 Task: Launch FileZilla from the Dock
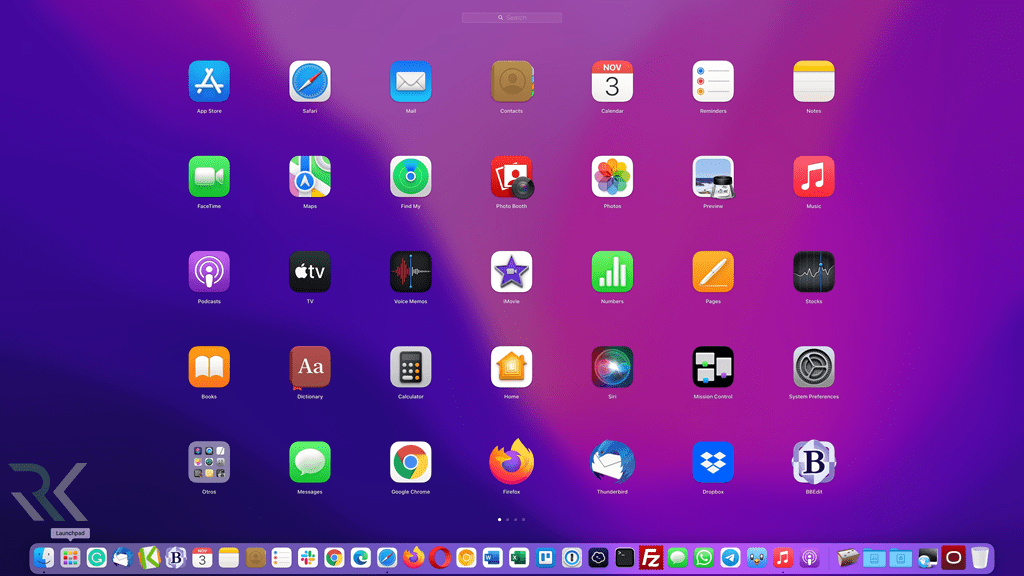650,558
